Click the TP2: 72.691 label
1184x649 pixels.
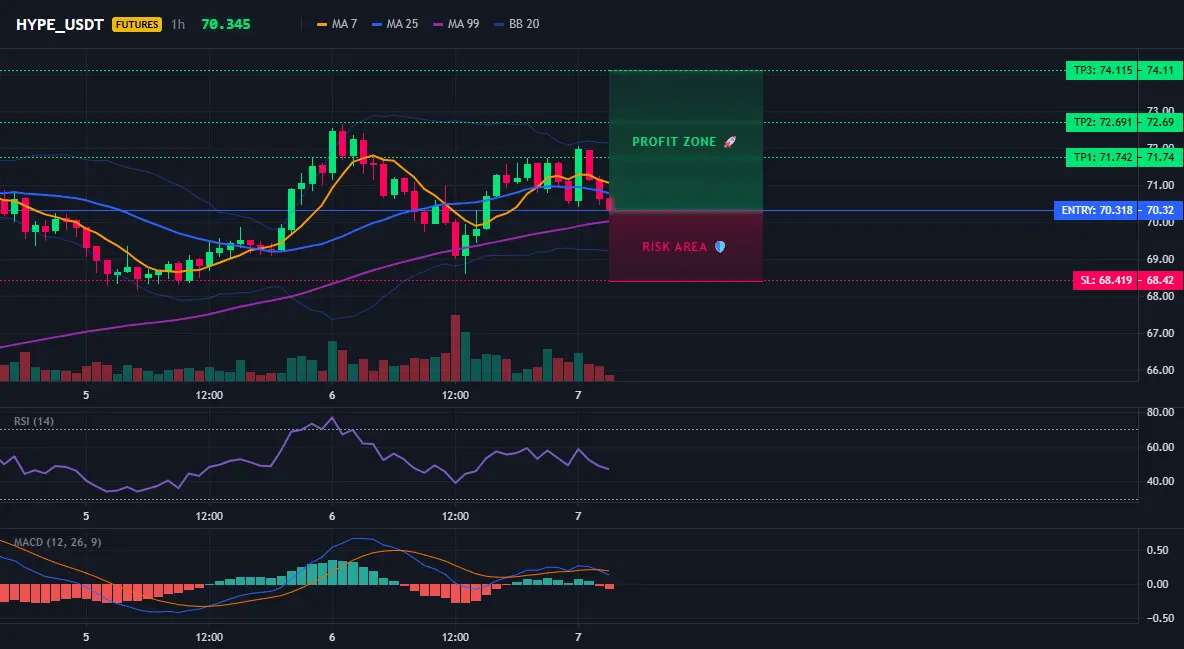pos(1102,122)
